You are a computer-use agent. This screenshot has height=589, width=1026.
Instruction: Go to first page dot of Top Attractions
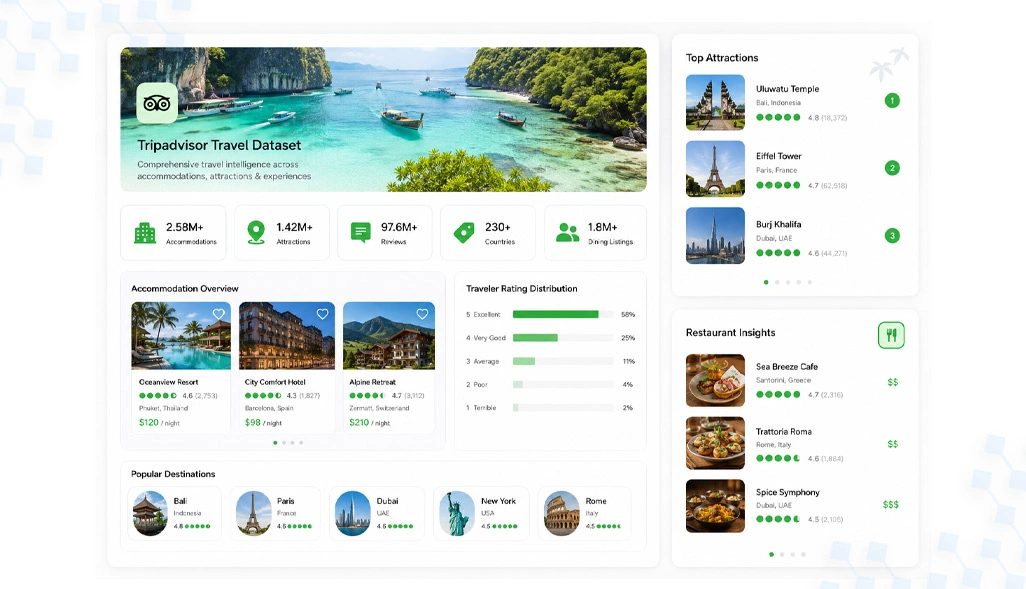766,282
